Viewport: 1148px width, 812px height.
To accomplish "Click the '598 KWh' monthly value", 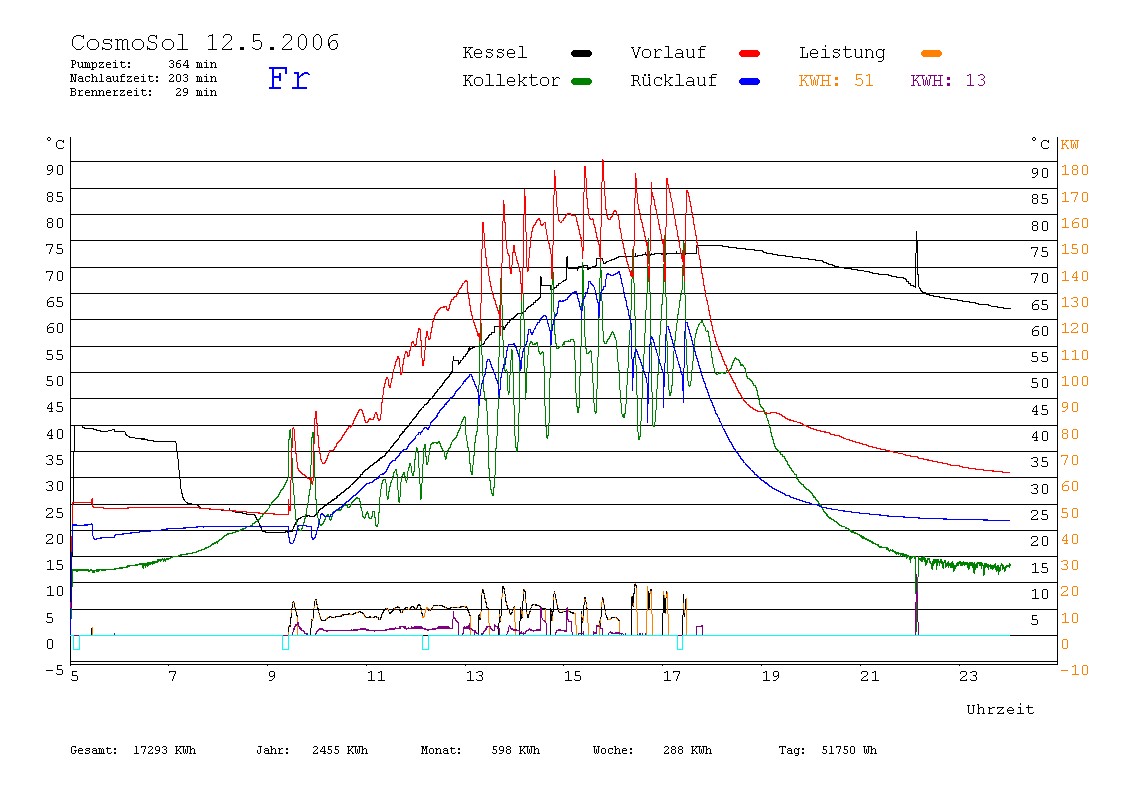I will tap(515, 750).
